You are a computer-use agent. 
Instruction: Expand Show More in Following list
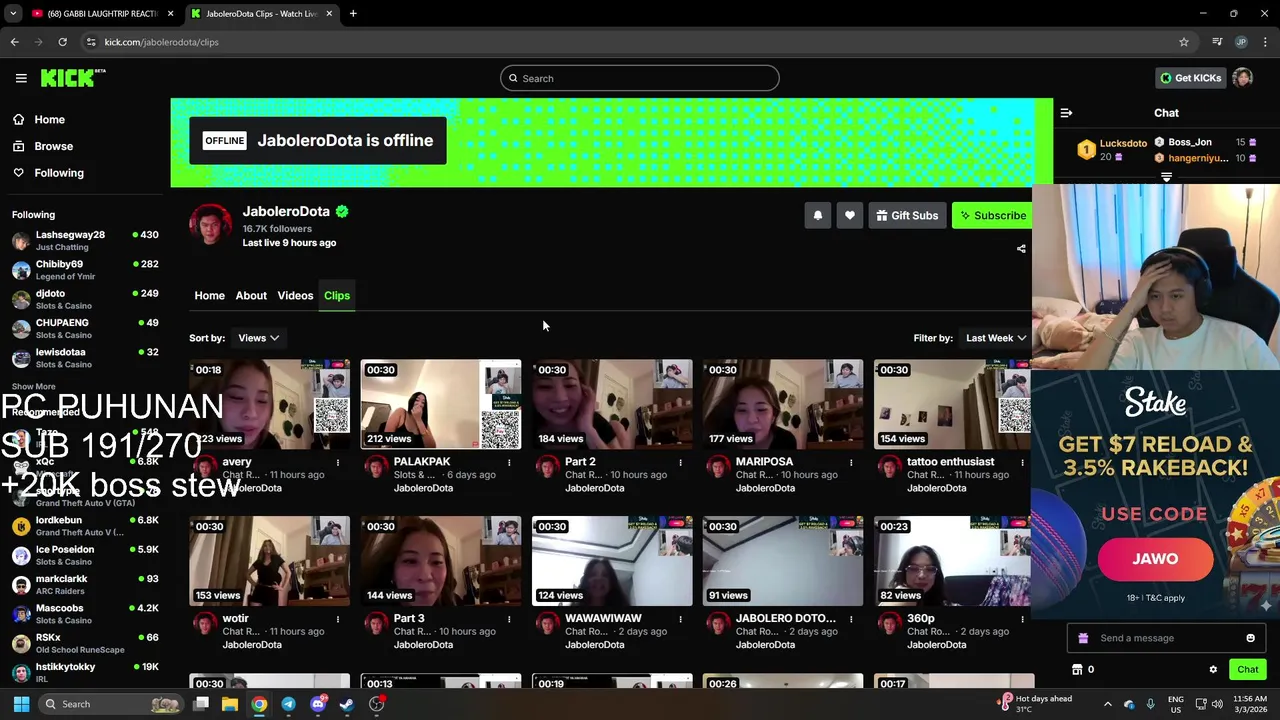point(34,387)
